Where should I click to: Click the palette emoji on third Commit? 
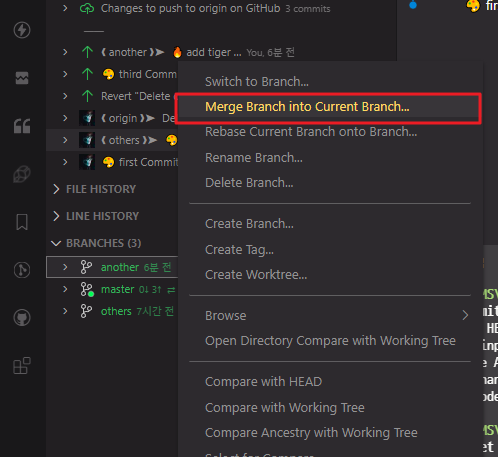click(108, 74)
